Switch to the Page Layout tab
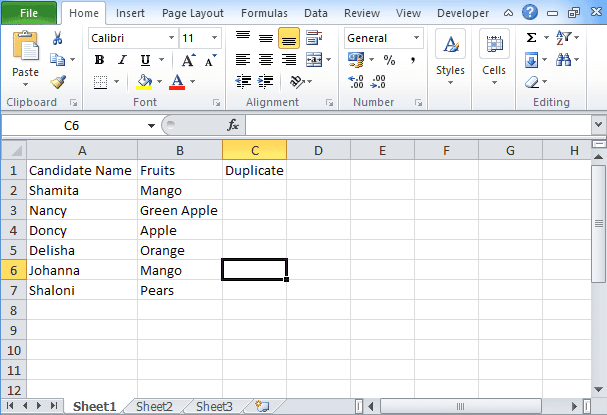 193,13
